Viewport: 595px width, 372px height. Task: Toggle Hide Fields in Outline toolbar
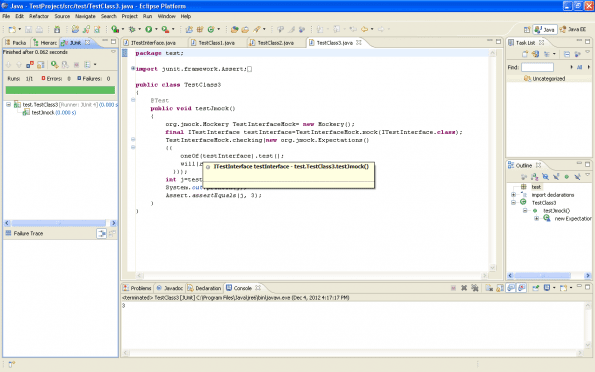click(545, 177)
